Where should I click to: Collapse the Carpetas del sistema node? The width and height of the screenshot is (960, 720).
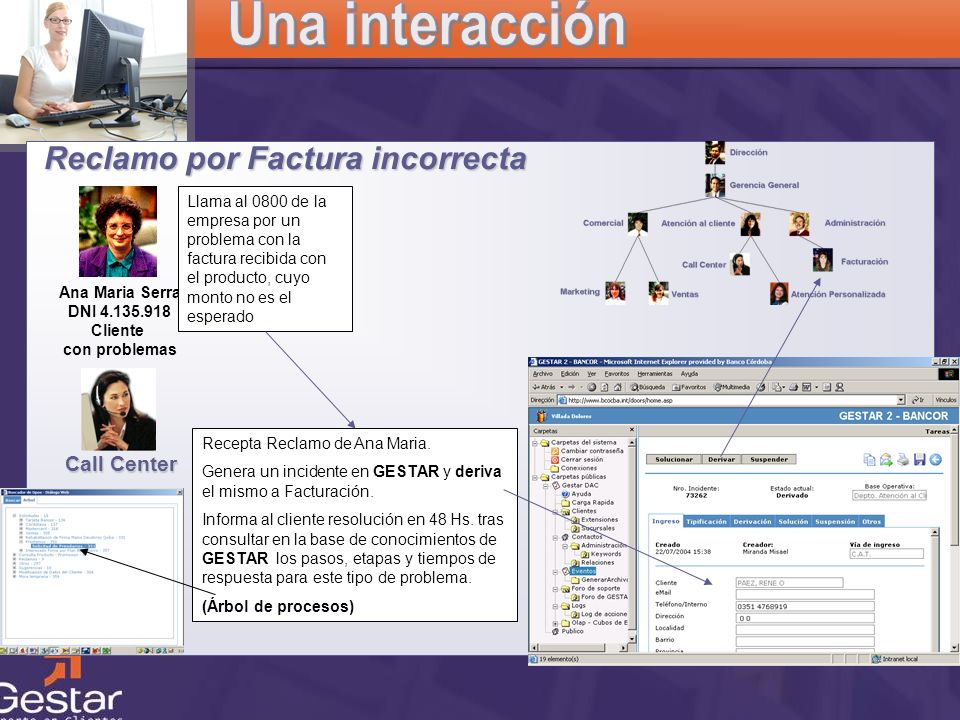[x=534, y=443]
